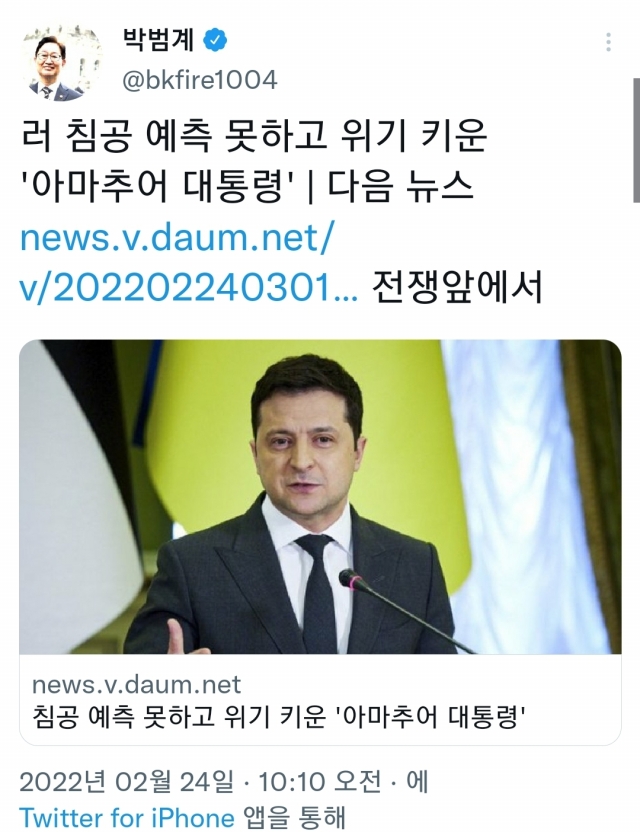Click the 다음 뉴스 text in tweet

[400, 187]
